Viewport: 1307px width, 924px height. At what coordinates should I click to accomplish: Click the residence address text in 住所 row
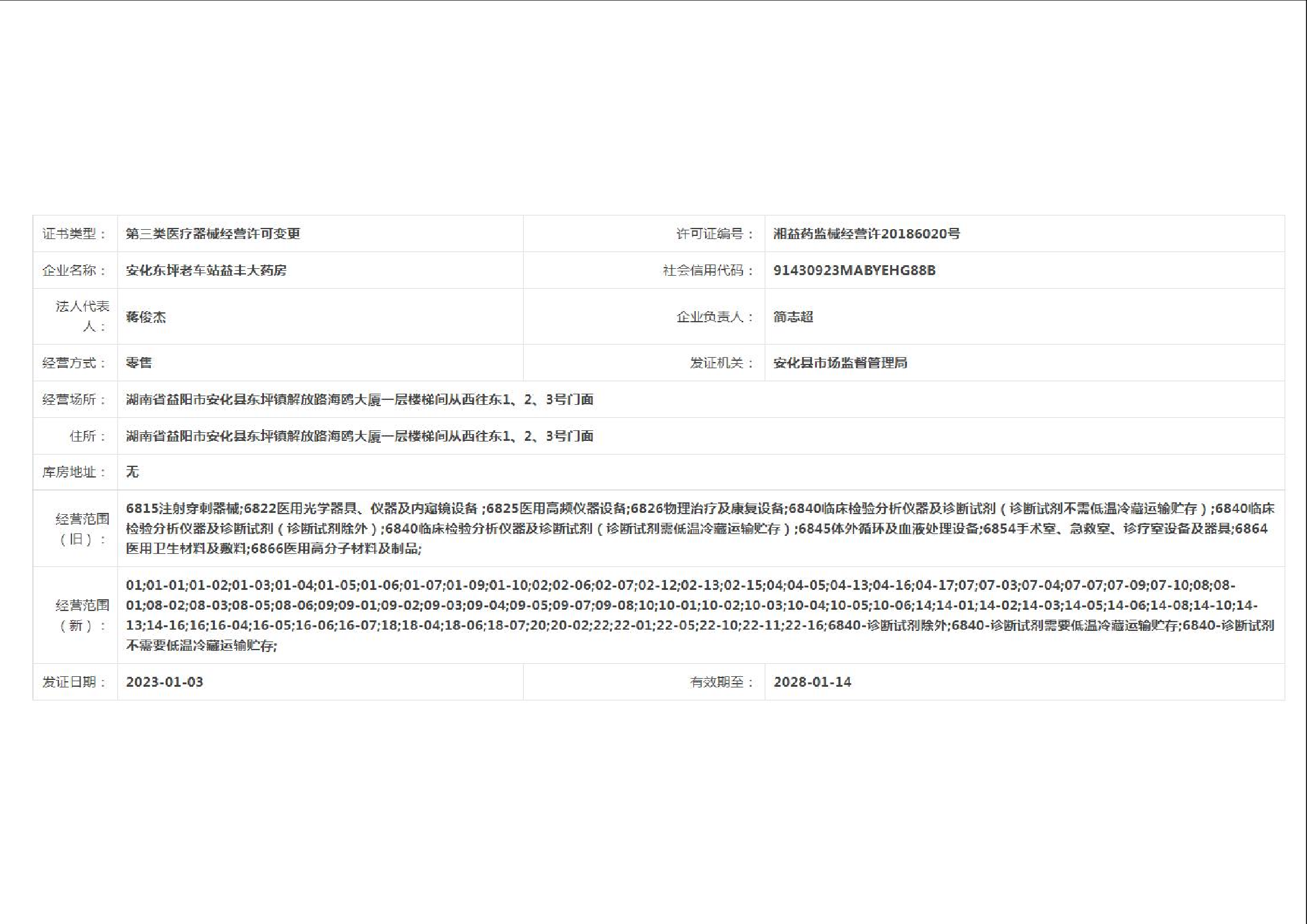click(359, 436)
